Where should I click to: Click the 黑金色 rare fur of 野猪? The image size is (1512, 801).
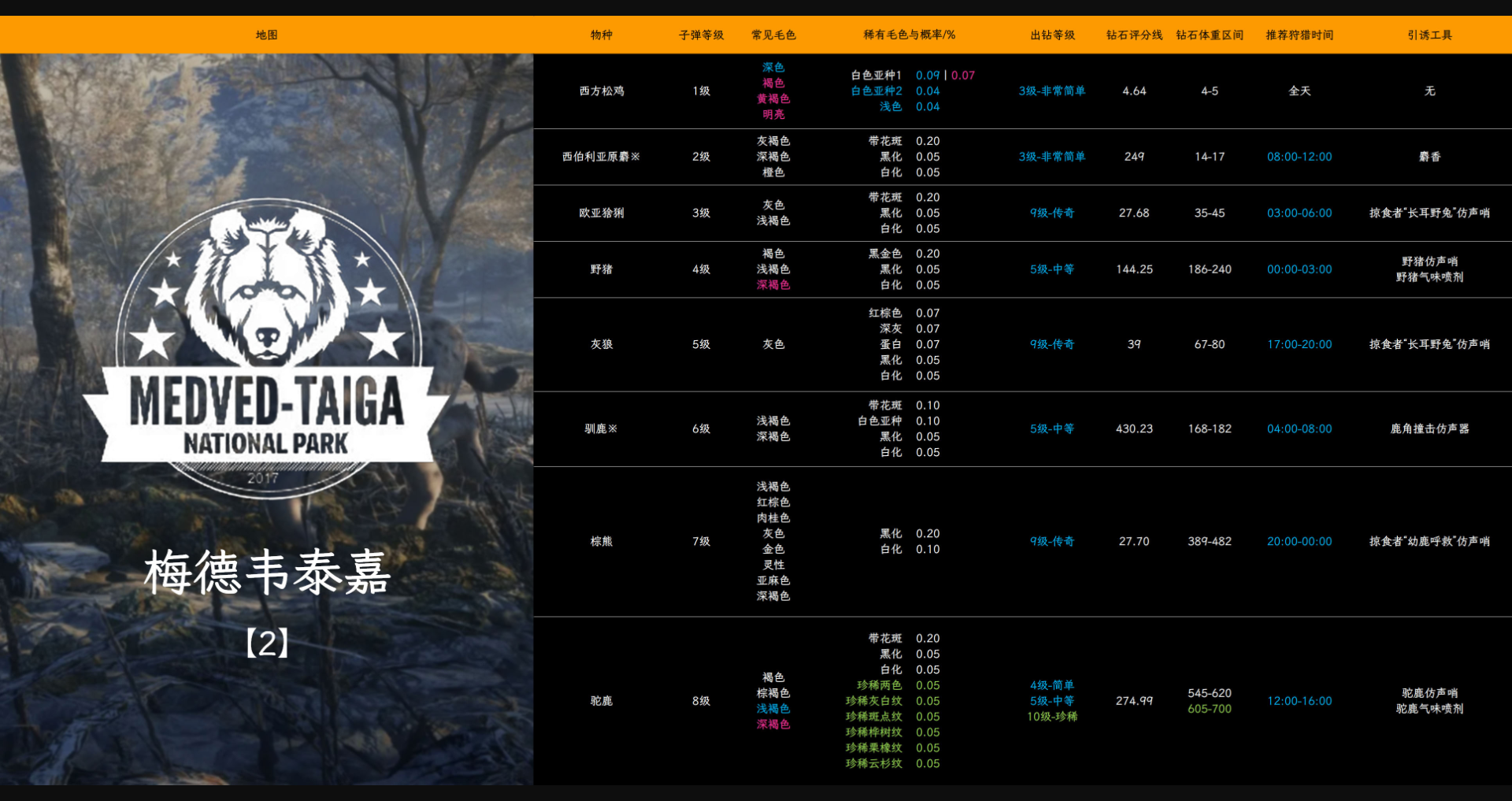pos(885,254)
